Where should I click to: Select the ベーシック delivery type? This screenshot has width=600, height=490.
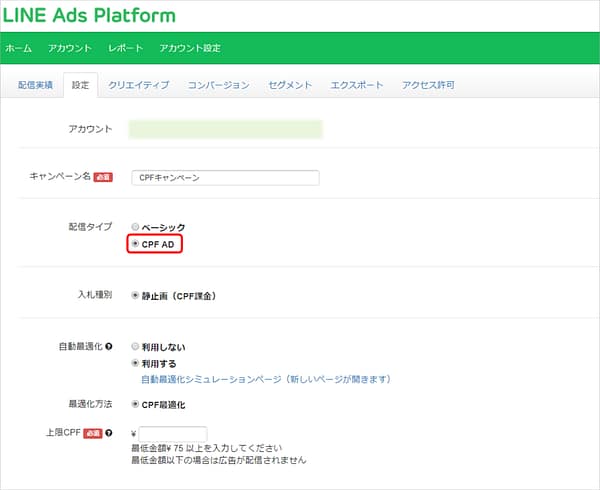[135, 228]
